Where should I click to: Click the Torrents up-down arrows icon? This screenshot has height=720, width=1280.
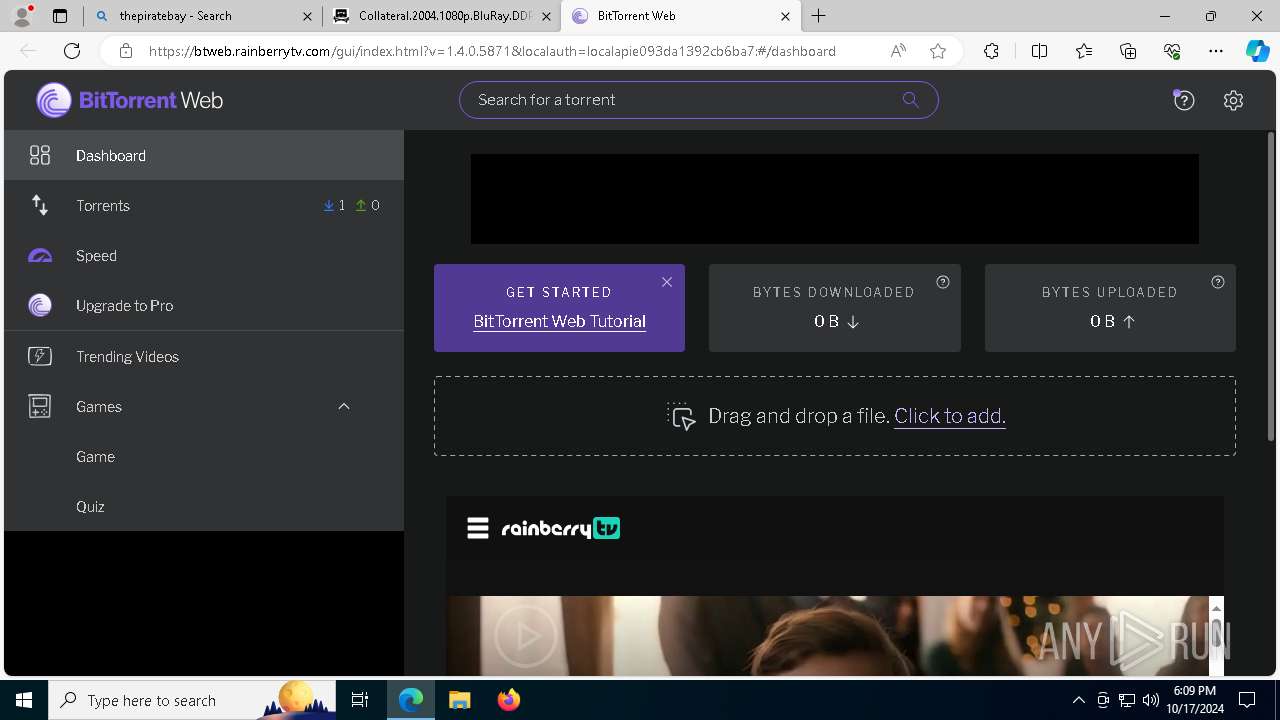pyautogui.click(x=40, y=205)
